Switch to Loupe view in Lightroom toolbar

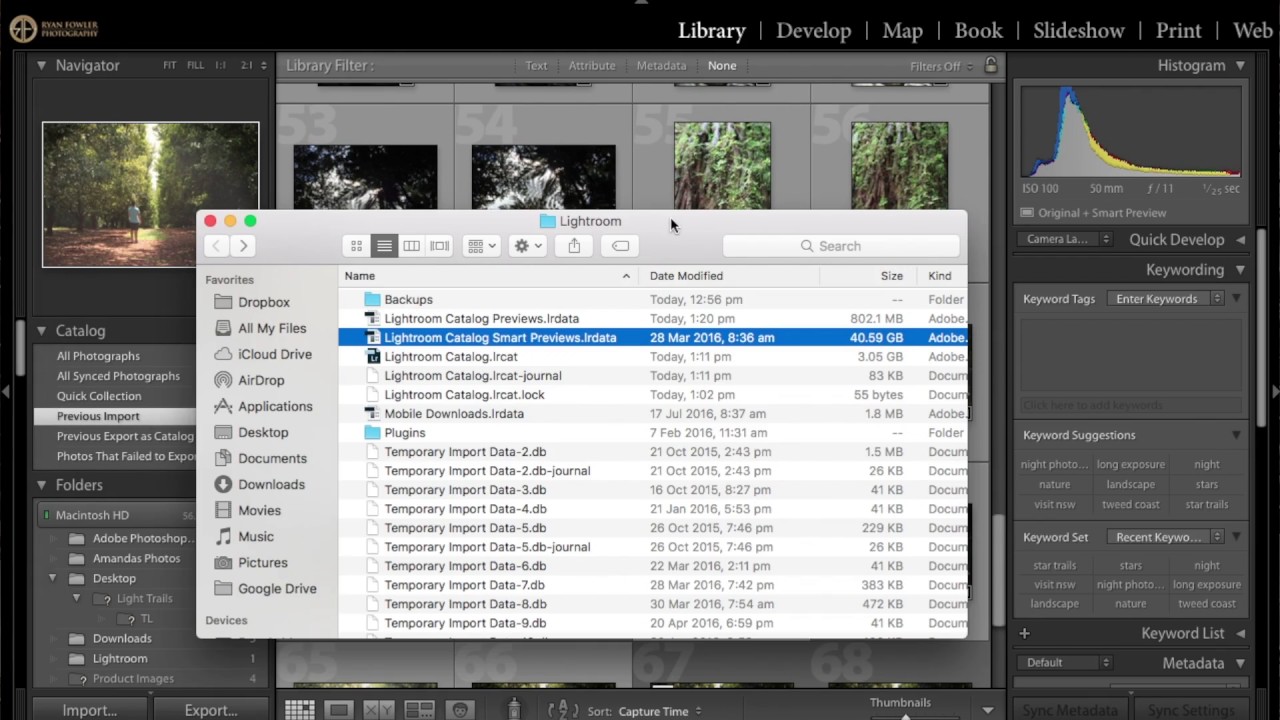[339, 710]
